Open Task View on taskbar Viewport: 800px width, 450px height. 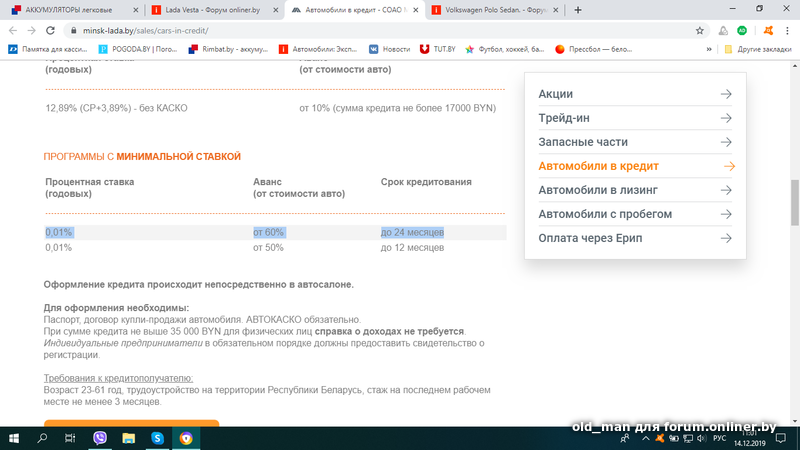[x=70, y=438]
